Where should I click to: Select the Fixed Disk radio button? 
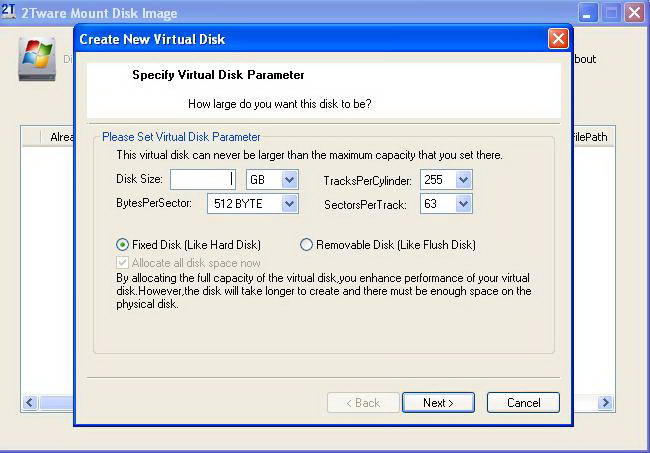(x=123, y=244)
